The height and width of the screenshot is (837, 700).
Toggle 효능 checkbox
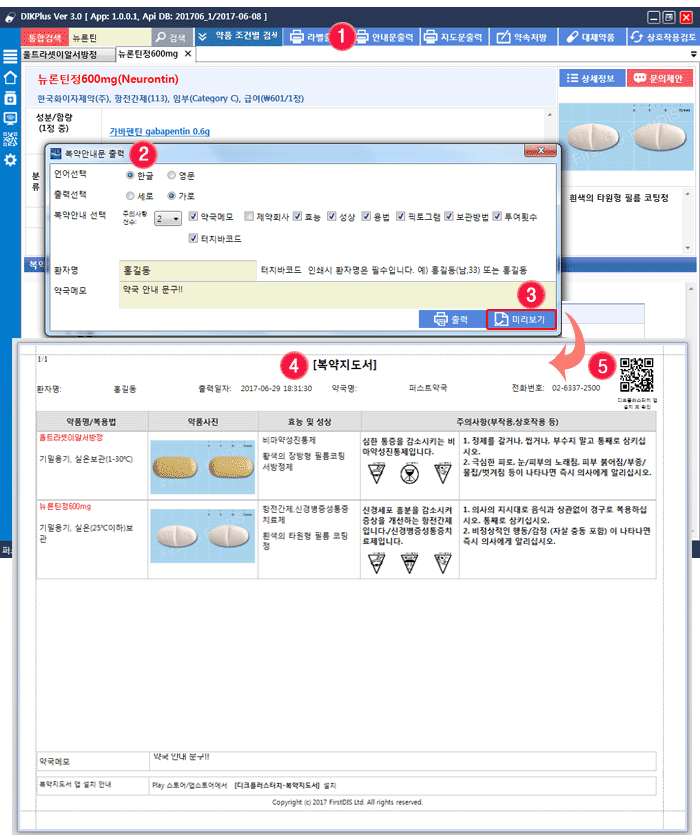coord(297,216)
